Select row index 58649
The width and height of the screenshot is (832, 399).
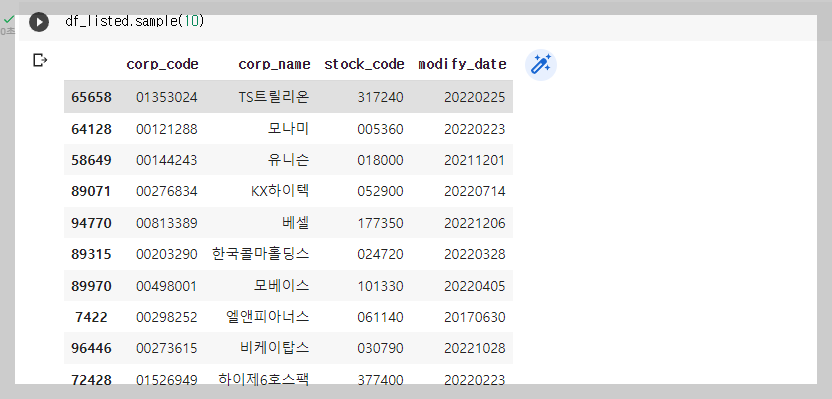91,160
